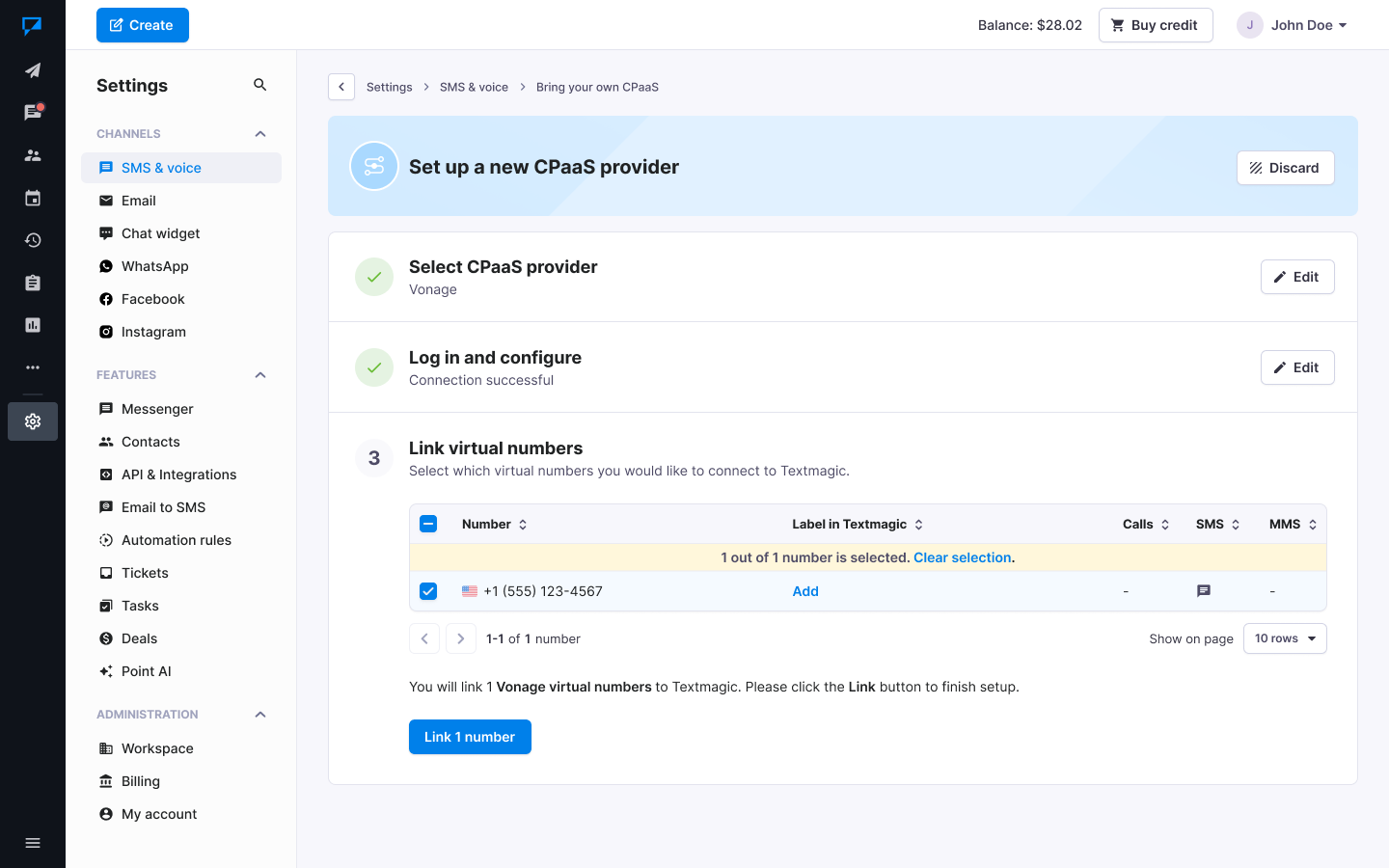Open the calendar icon in left rail
The image size is (1389, 868).
point(33,198)
